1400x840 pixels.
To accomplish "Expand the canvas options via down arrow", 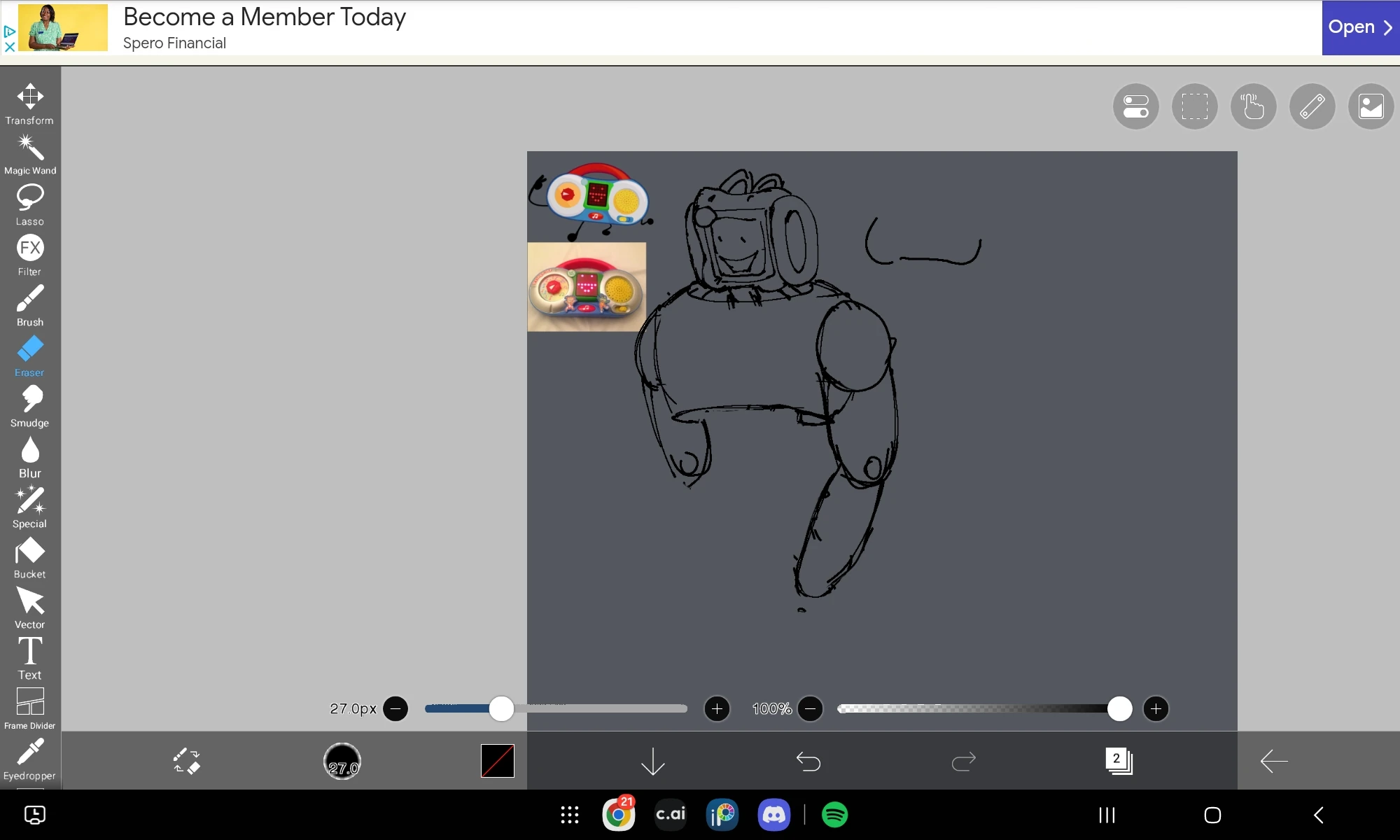I will 652,761.
